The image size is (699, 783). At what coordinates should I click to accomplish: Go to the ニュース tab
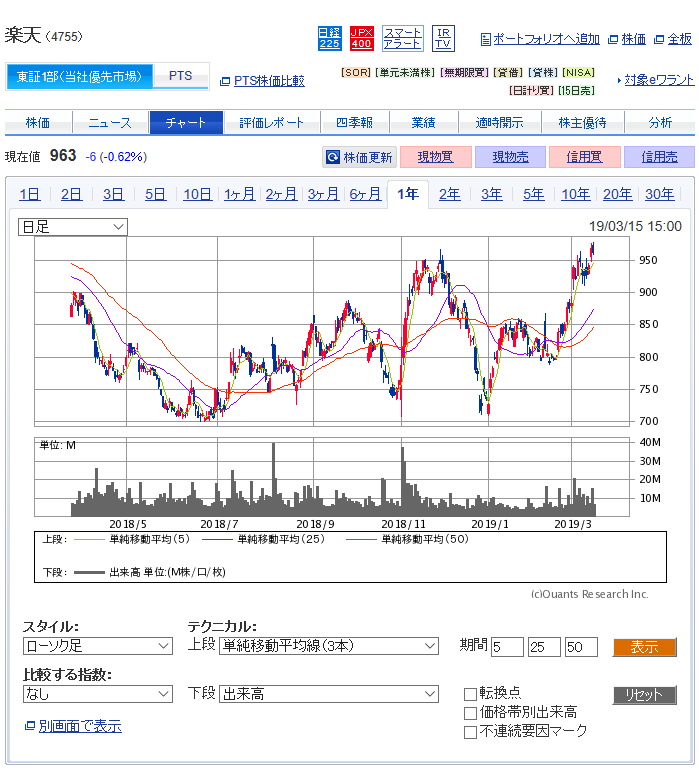110,122
